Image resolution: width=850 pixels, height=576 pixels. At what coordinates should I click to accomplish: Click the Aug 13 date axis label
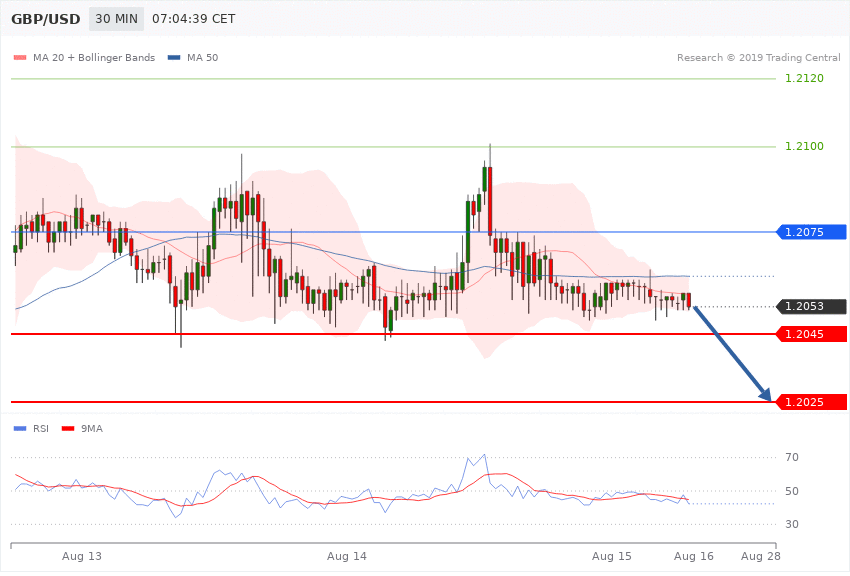point(82,556)
